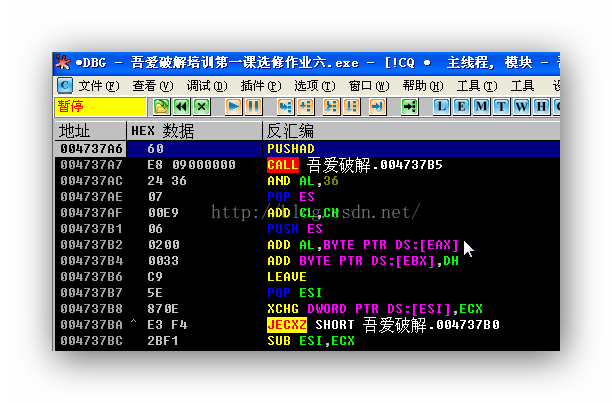Open Threads window via T icon
This screenshot has width=612, height=403.
(x=501, y=107)
